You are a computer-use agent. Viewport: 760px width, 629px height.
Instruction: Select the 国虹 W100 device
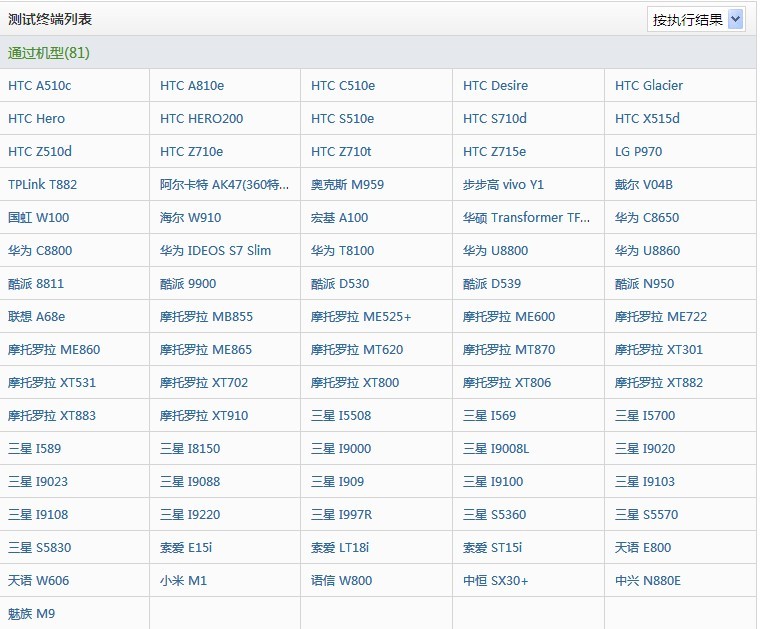39,218
